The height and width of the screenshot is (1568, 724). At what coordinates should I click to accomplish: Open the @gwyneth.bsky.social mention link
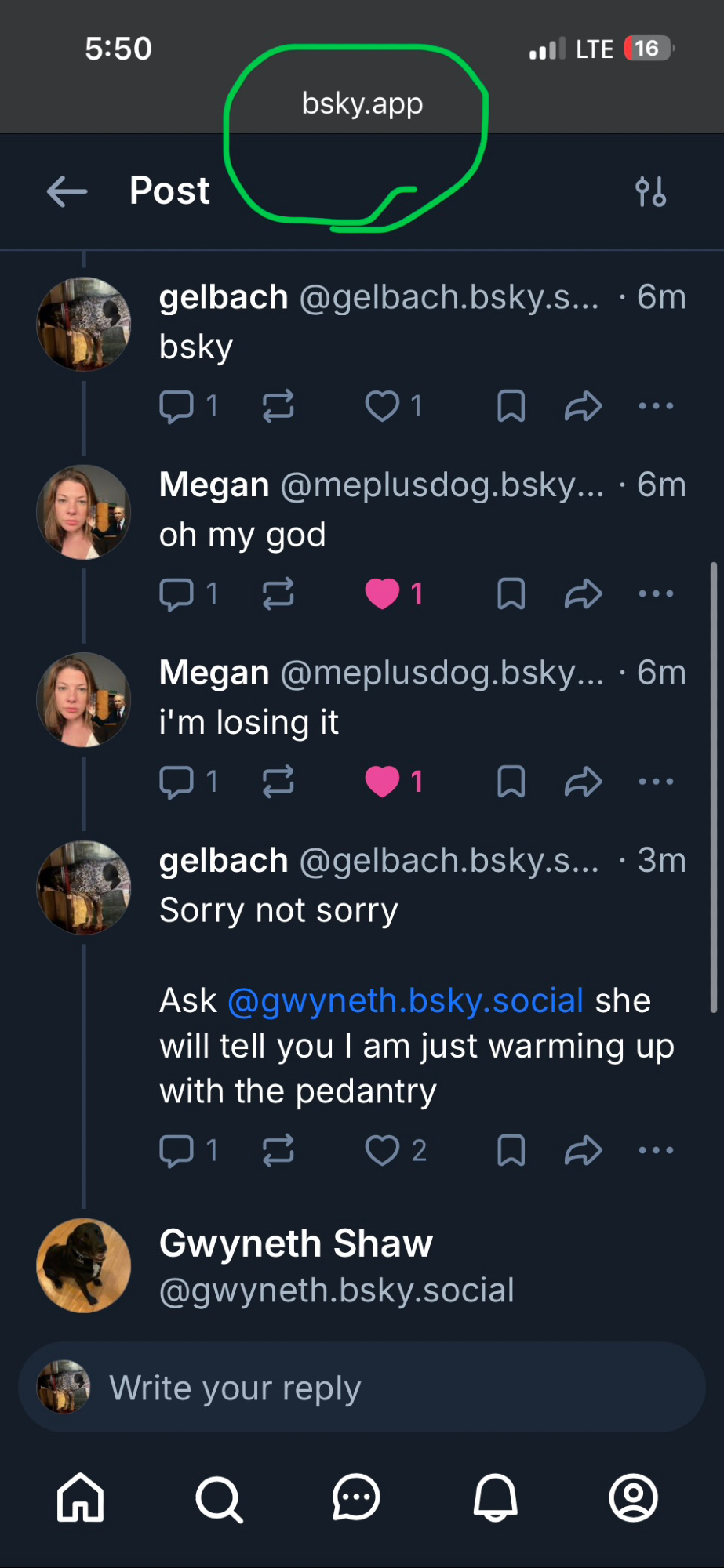406,1001
